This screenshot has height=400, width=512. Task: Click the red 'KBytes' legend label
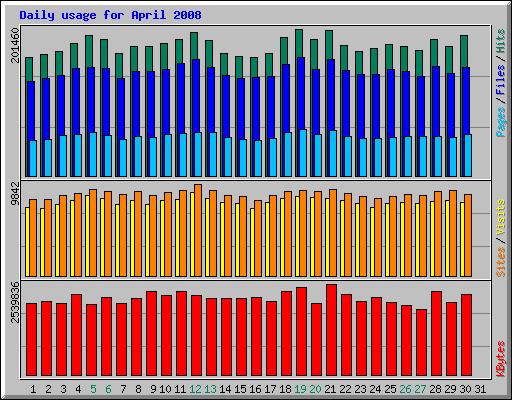coord(500,359)
